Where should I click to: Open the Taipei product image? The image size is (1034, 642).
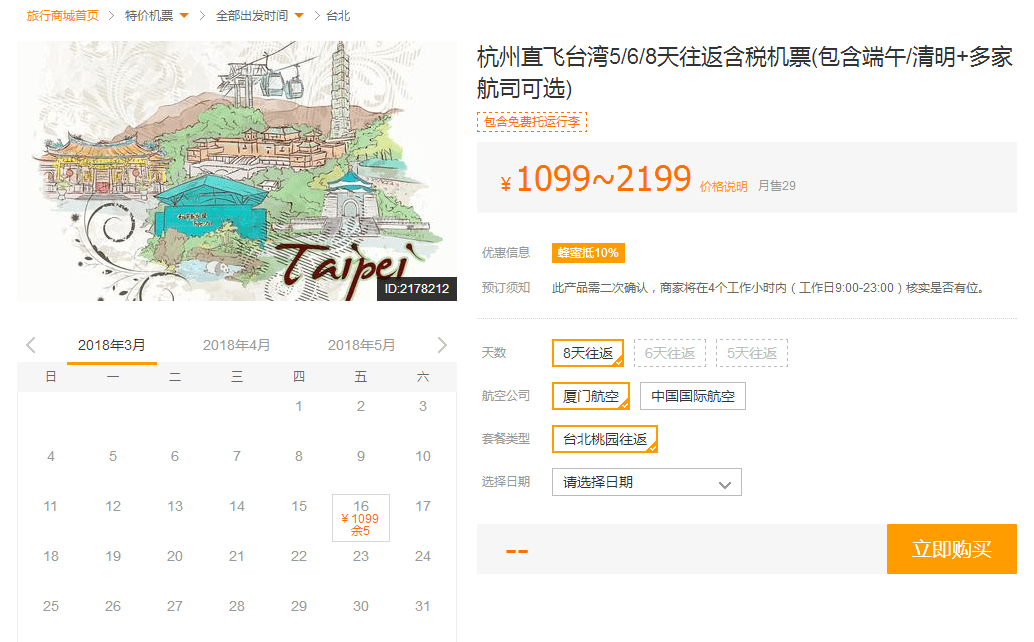tap(237, 171)
